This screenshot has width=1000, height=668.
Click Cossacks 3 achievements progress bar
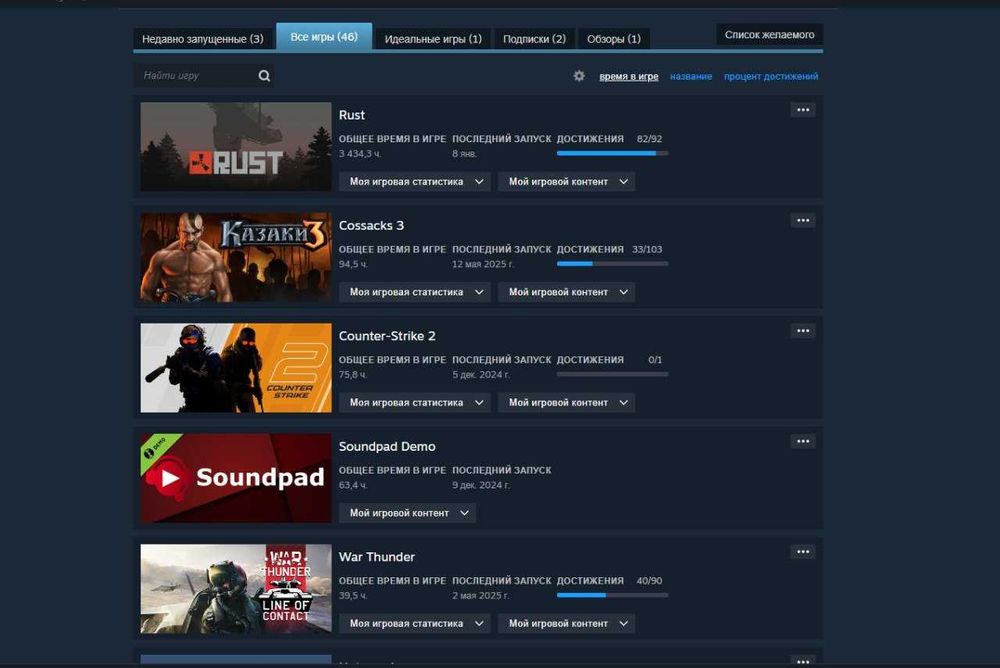(612, 263)
